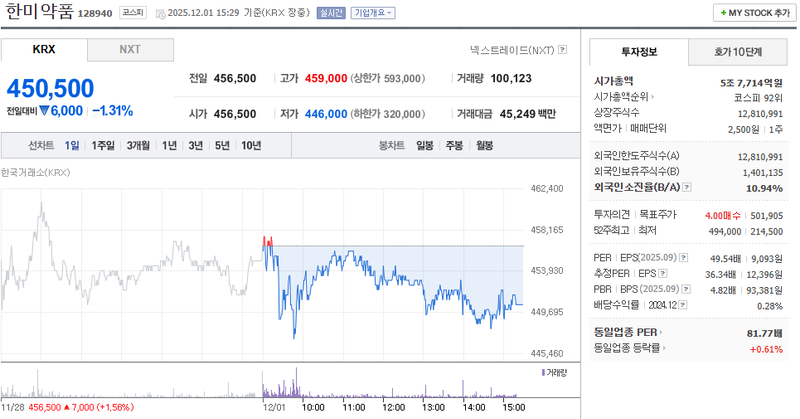Click the 코스피 92위 rank value
The width and height of the screenshot is (800, 419).
click(758, 98)
